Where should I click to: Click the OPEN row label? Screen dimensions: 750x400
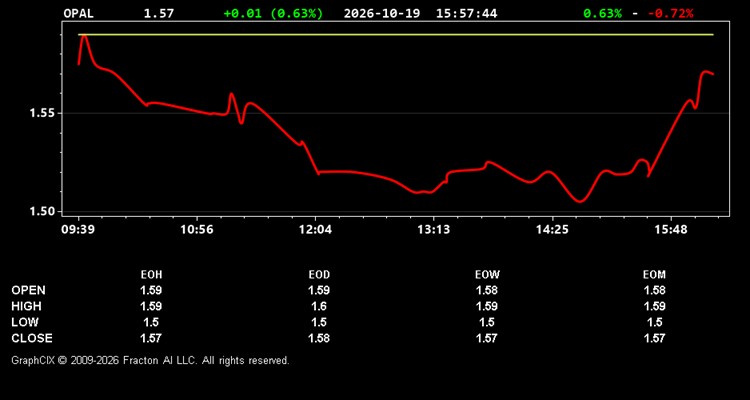point(29,290)
